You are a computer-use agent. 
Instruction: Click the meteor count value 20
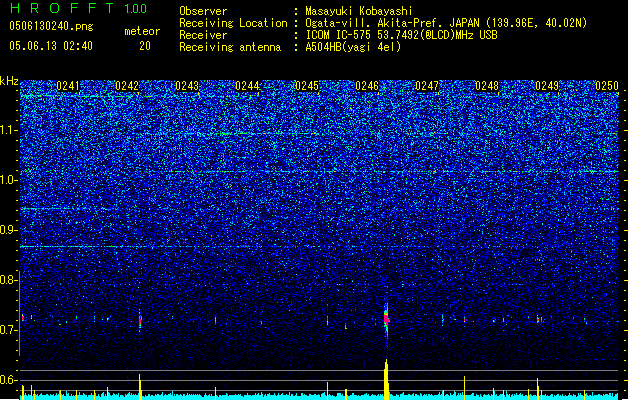coord(145,46)
